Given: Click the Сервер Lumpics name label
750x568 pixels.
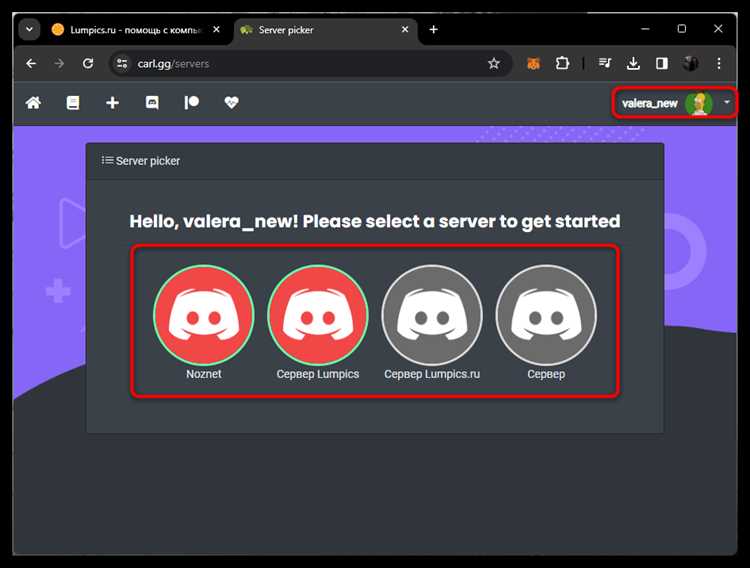Looking at the screenshot, I should click(318, 374).
